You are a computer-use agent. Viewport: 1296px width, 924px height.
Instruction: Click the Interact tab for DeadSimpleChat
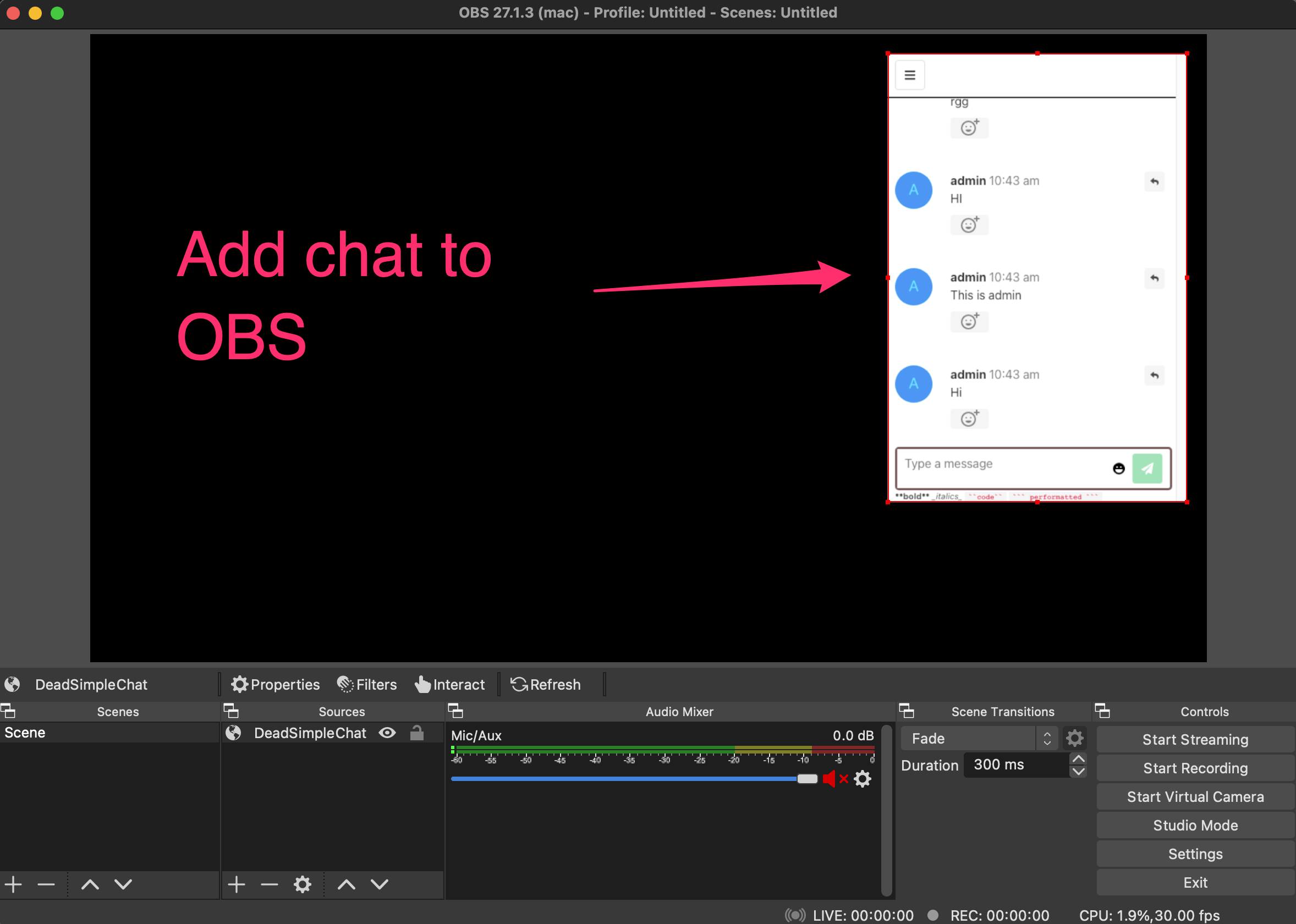[x=450, y=684]
